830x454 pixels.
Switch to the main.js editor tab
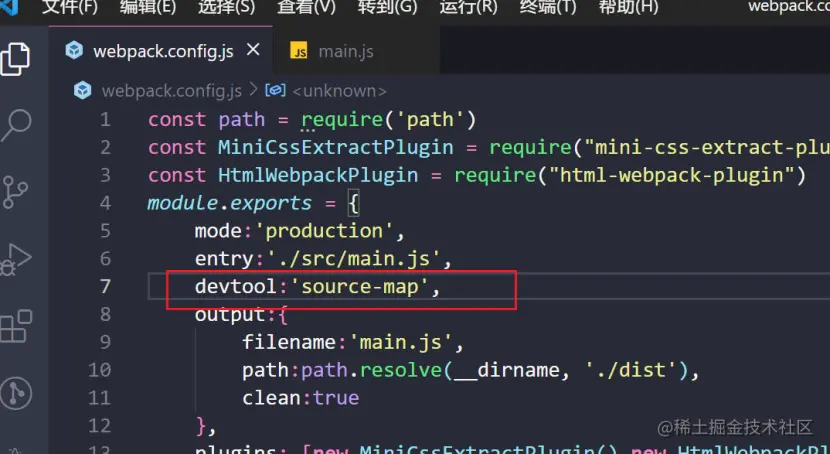[x=356, y=51]
